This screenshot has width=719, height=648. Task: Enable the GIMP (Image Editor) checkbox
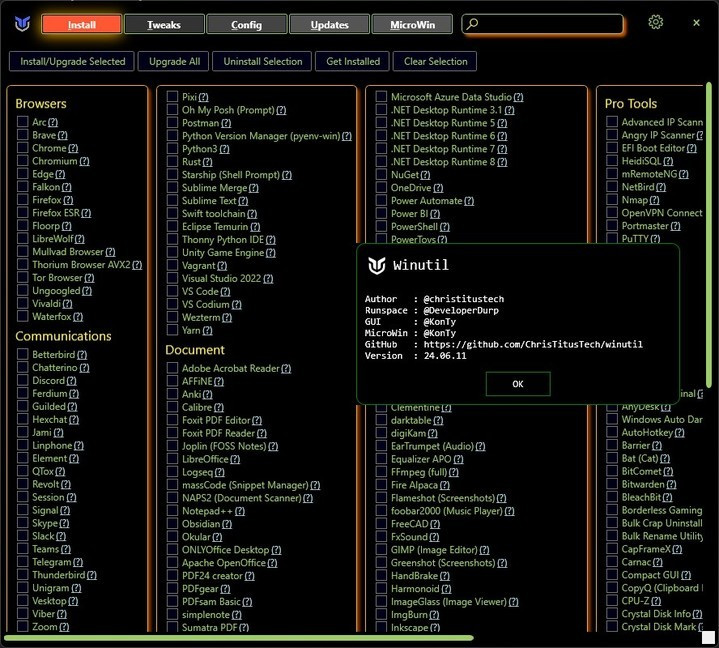[381, 550]
